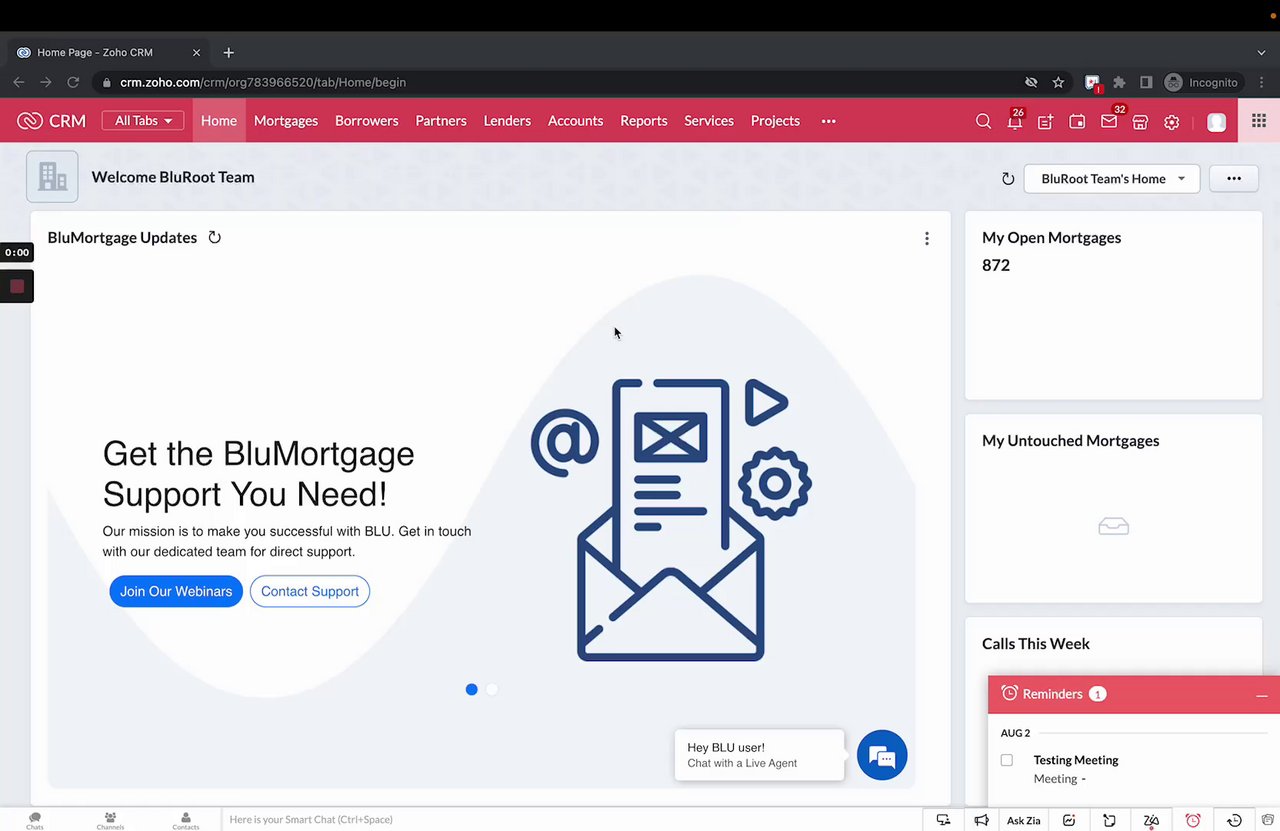Open the Projects tab

pos(775,121)
